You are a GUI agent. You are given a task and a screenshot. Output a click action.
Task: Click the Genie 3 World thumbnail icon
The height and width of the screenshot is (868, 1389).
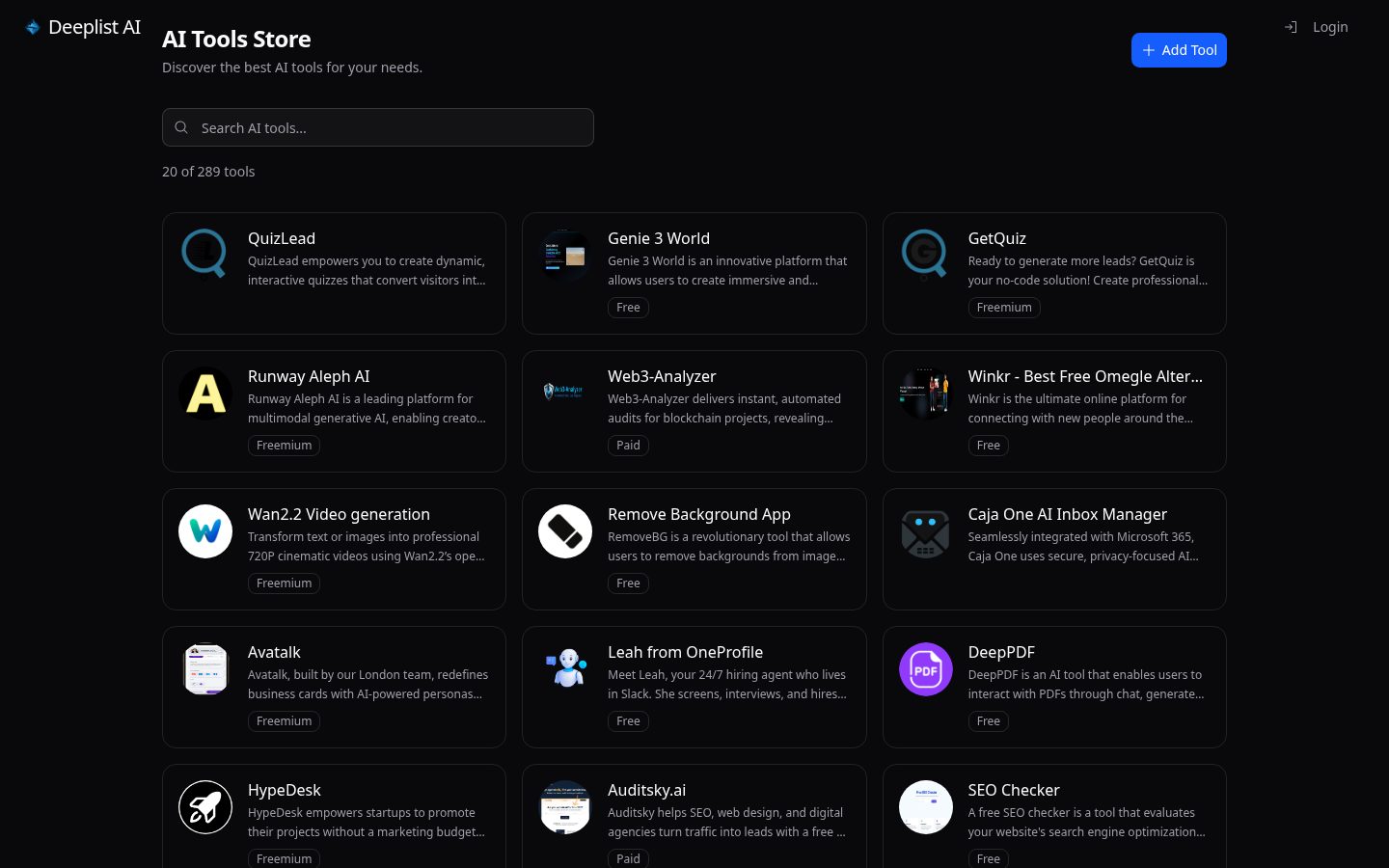pos(565,256)
